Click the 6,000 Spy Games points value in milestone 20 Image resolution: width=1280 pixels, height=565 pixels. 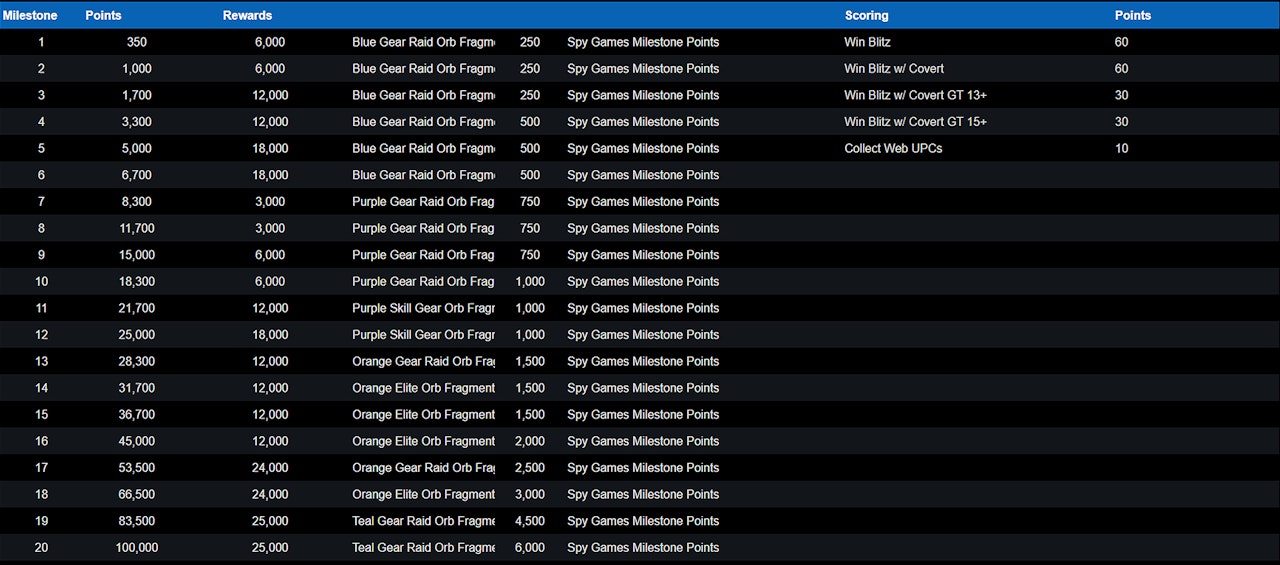tap(529, 547)
